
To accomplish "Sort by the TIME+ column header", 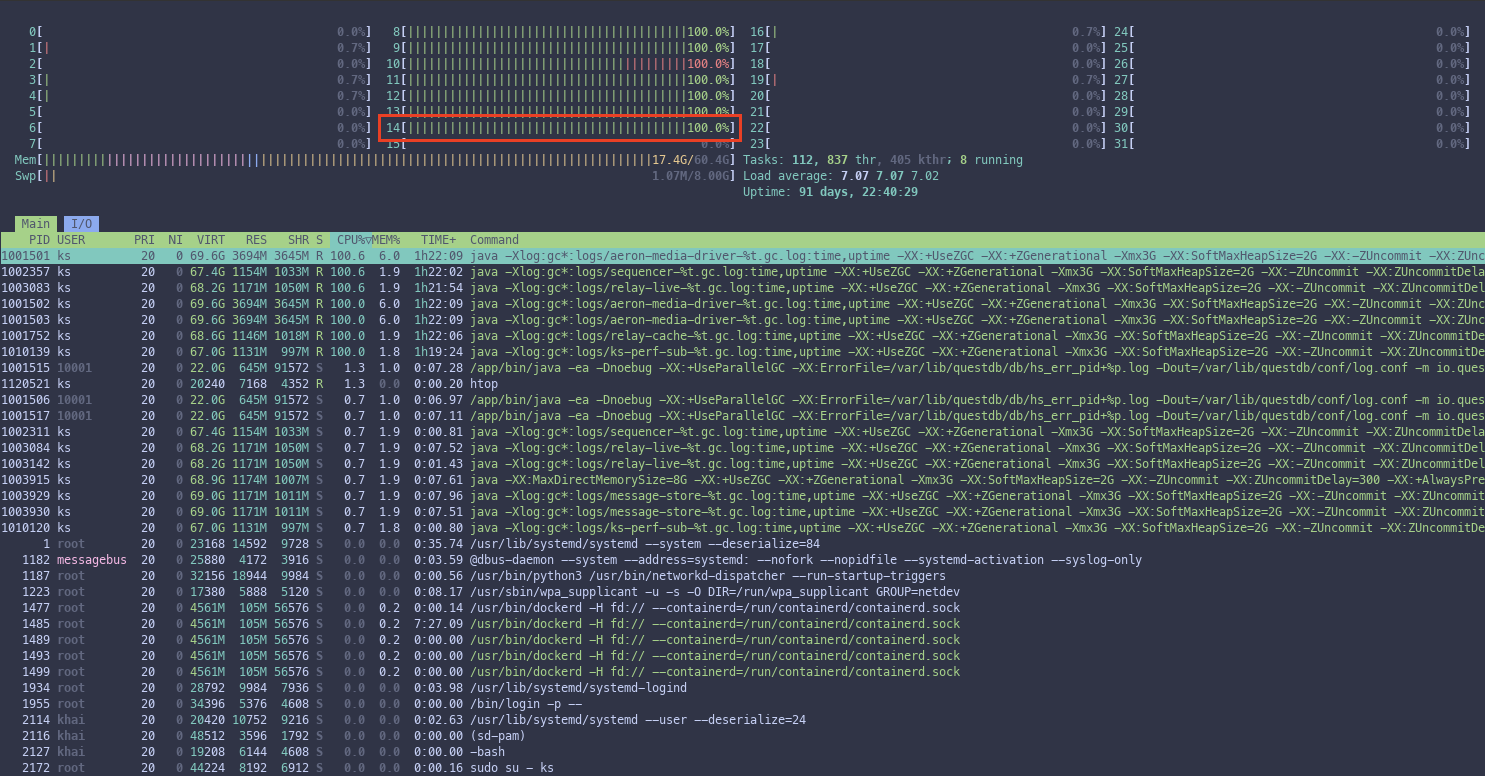I will point(438,240).
